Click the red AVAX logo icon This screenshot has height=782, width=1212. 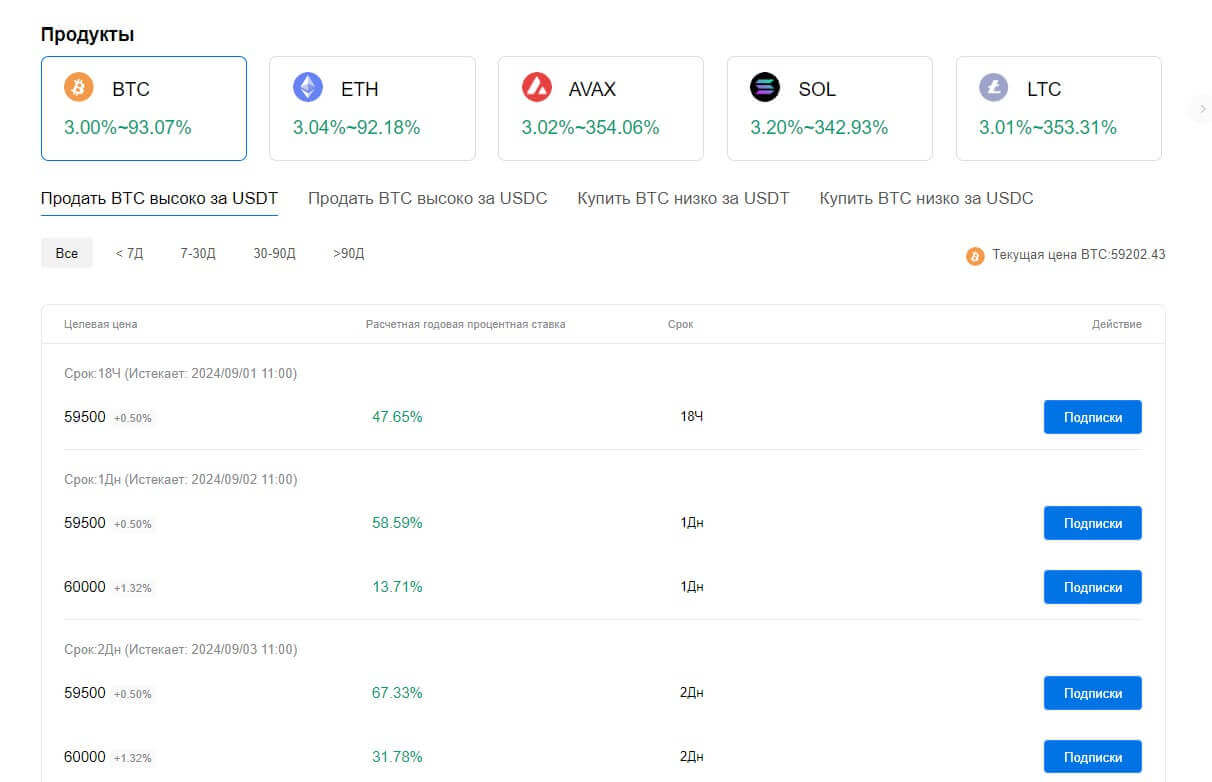click(x=537, y=88)
